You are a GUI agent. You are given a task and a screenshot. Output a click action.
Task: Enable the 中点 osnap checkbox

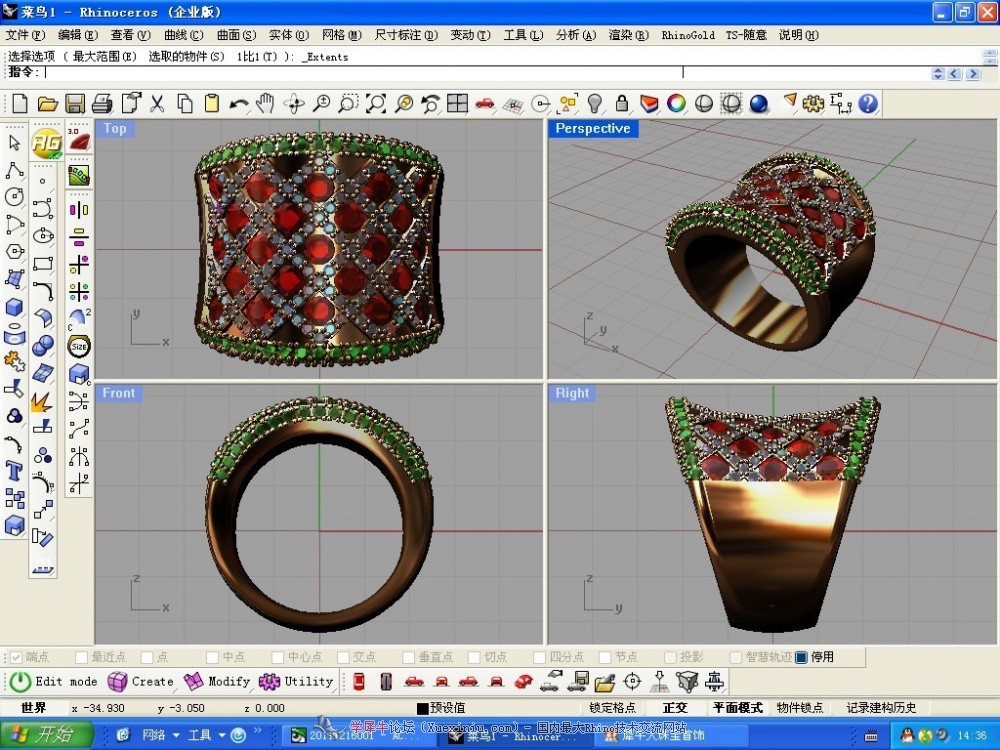coord(212,657)
